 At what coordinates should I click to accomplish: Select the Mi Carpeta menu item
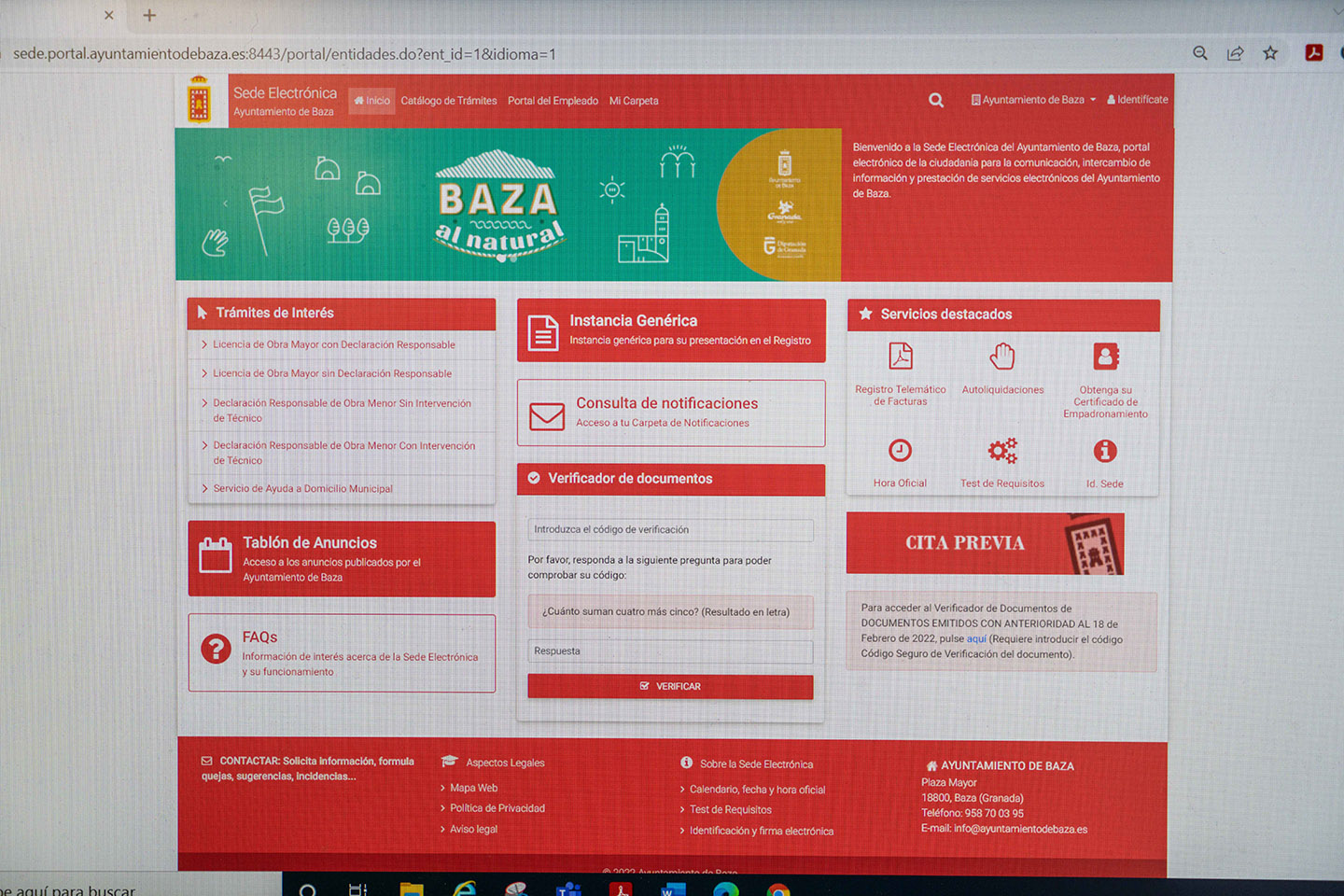(634, 101)
